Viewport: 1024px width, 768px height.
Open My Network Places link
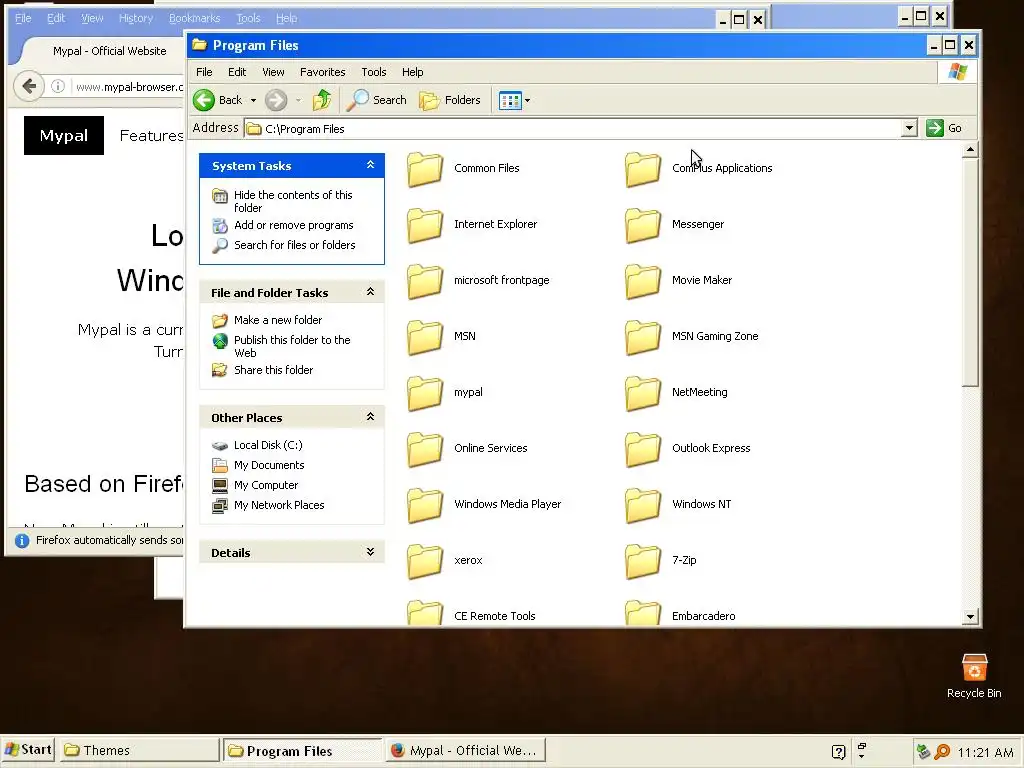279,505
